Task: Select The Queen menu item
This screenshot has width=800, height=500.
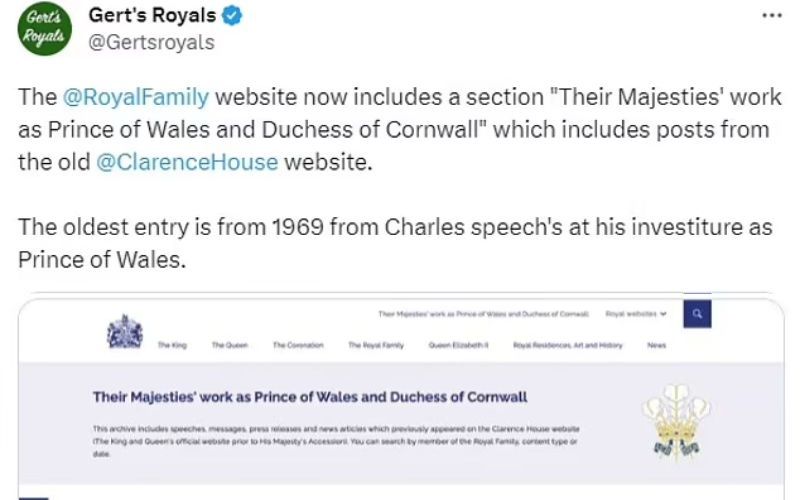Action: 229,345
